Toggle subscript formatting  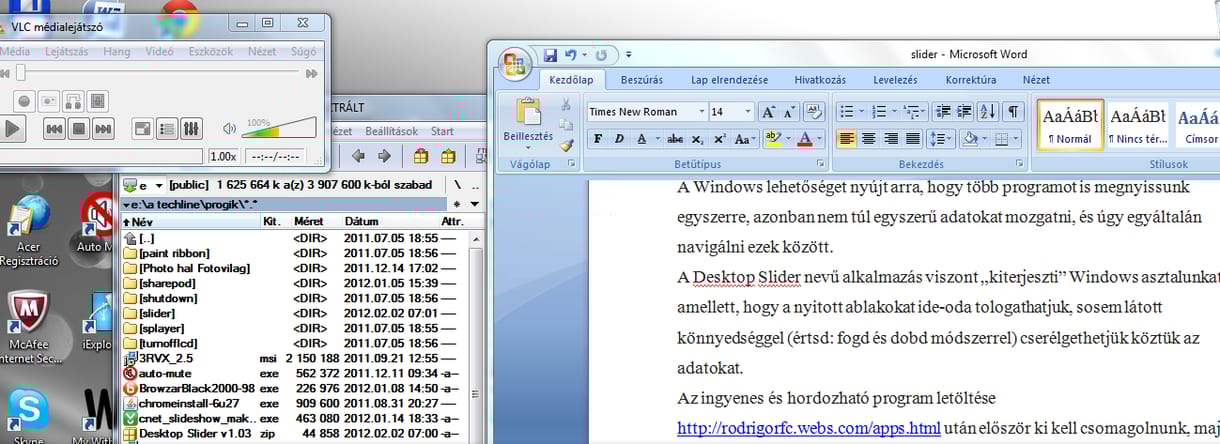[x=697, y=139]
